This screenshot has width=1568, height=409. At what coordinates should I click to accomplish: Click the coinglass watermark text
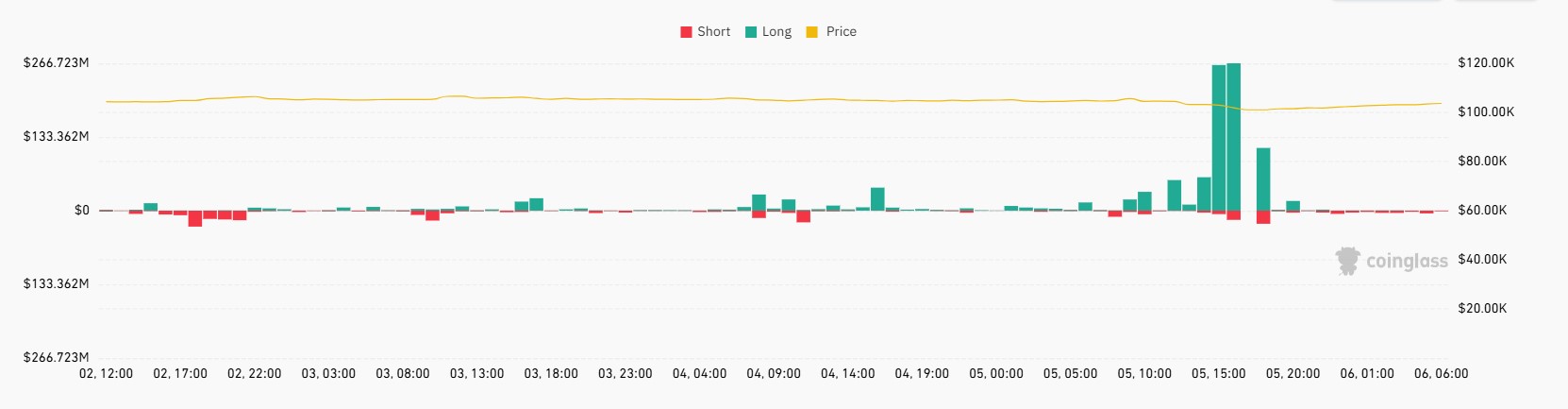pyautogui.click(x=1407, y=261)
